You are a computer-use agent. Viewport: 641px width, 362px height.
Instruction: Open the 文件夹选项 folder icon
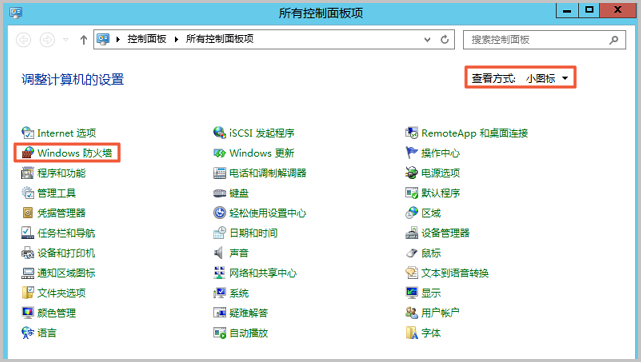tap(27, 293)
